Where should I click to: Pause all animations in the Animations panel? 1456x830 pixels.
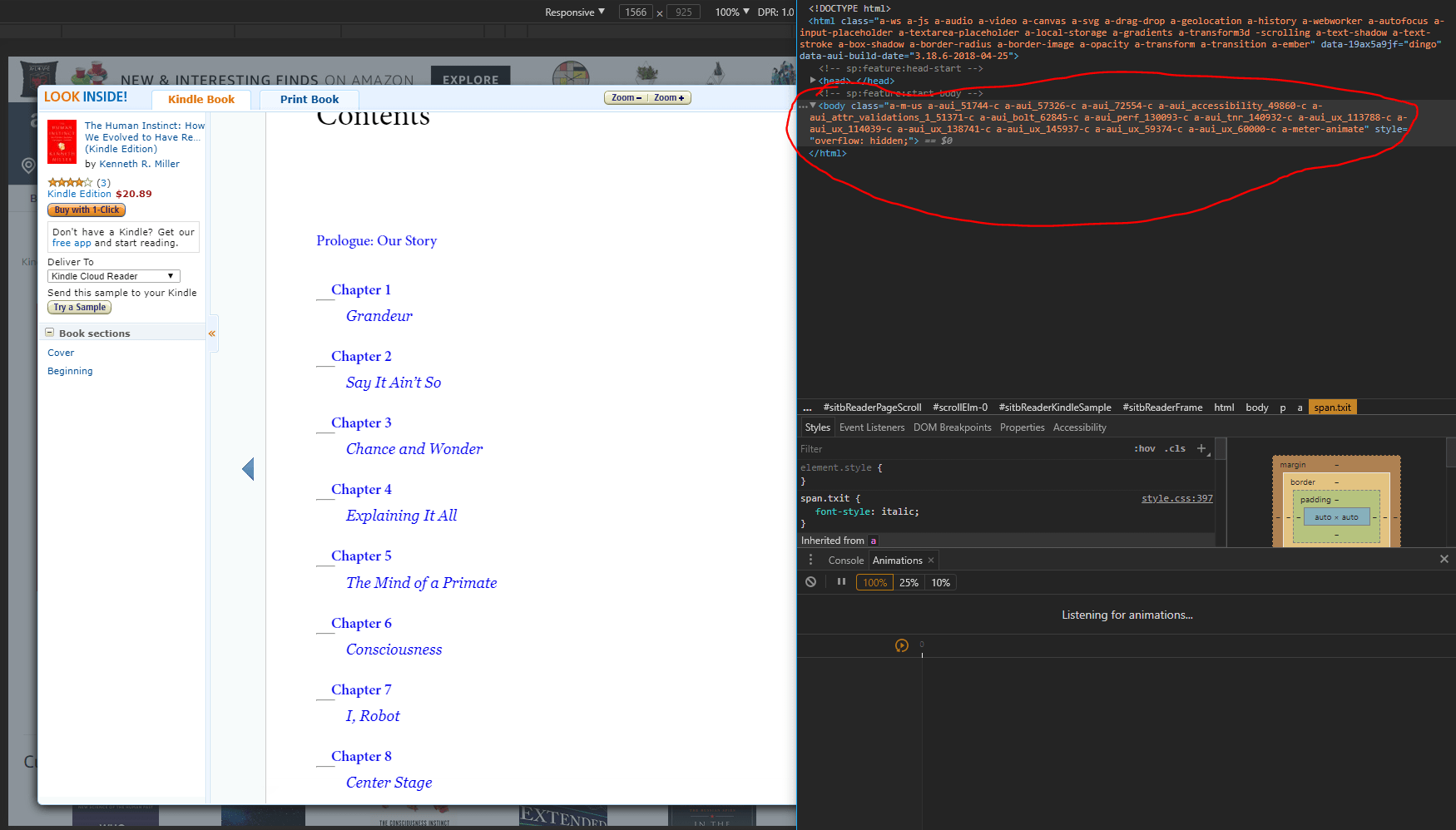click(841, 581)
